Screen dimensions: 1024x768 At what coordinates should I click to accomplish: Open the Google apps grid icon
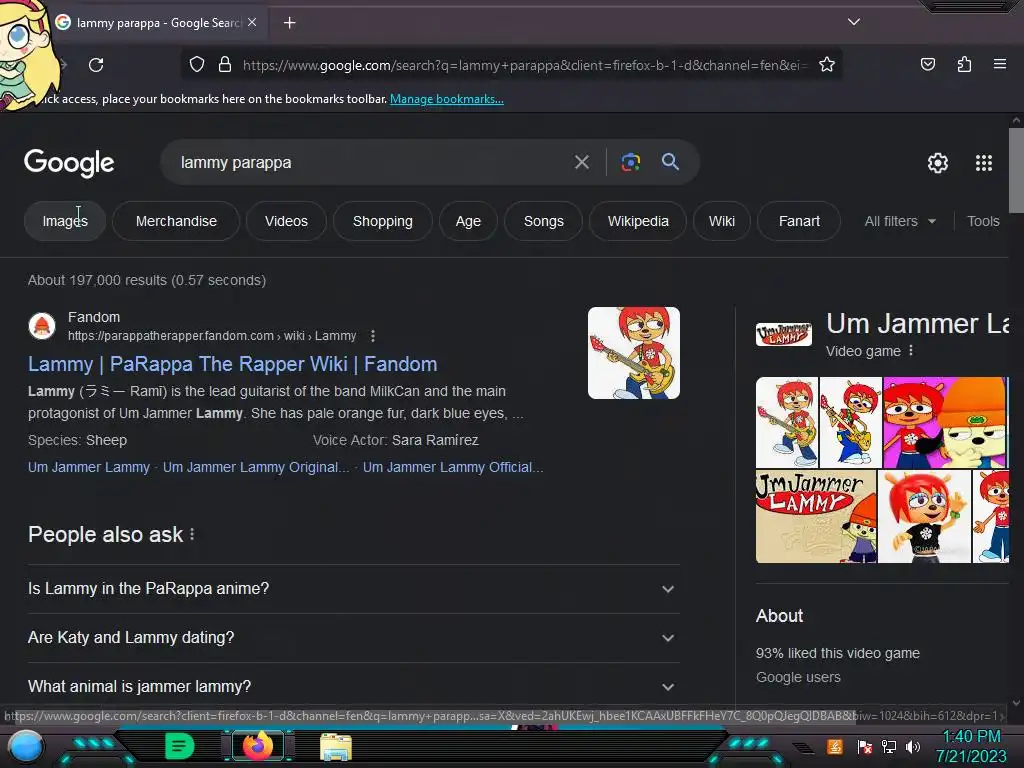click(x=984, y=163)
